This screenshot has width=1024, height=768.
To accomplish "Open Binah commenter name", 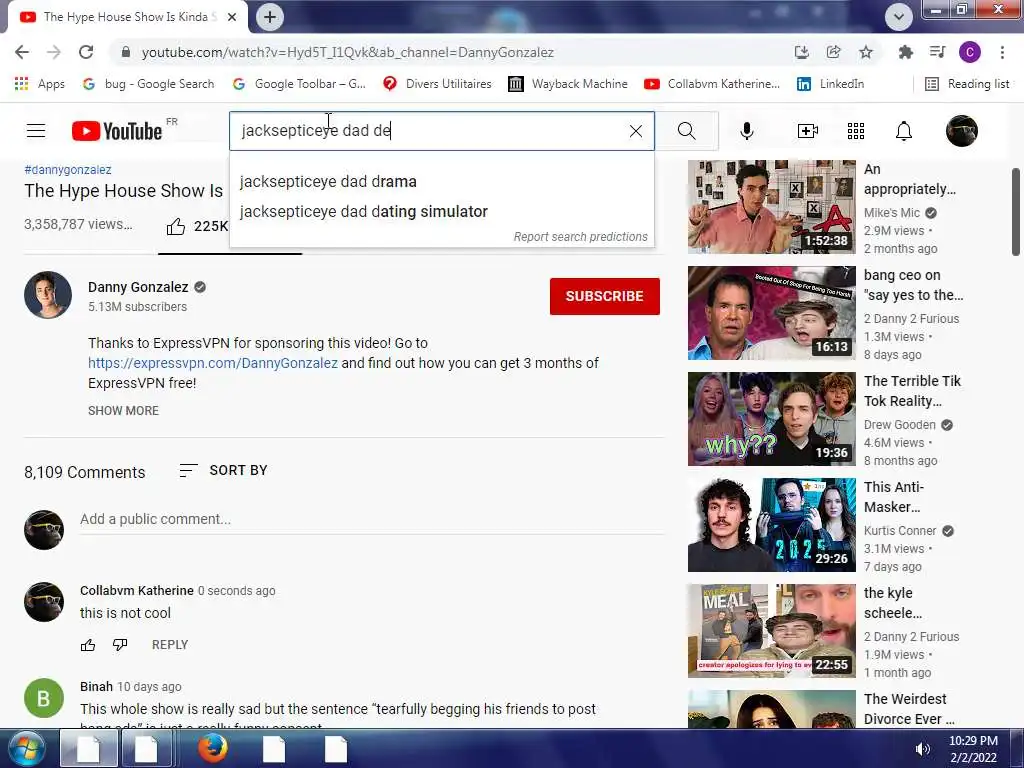I will tap(96, 686).
